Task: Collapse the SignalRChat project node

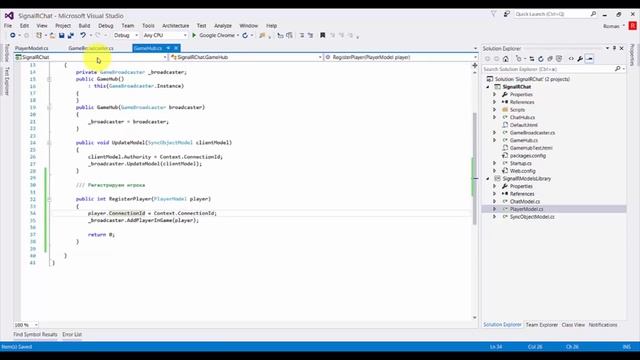Action: tap(488, 87)
